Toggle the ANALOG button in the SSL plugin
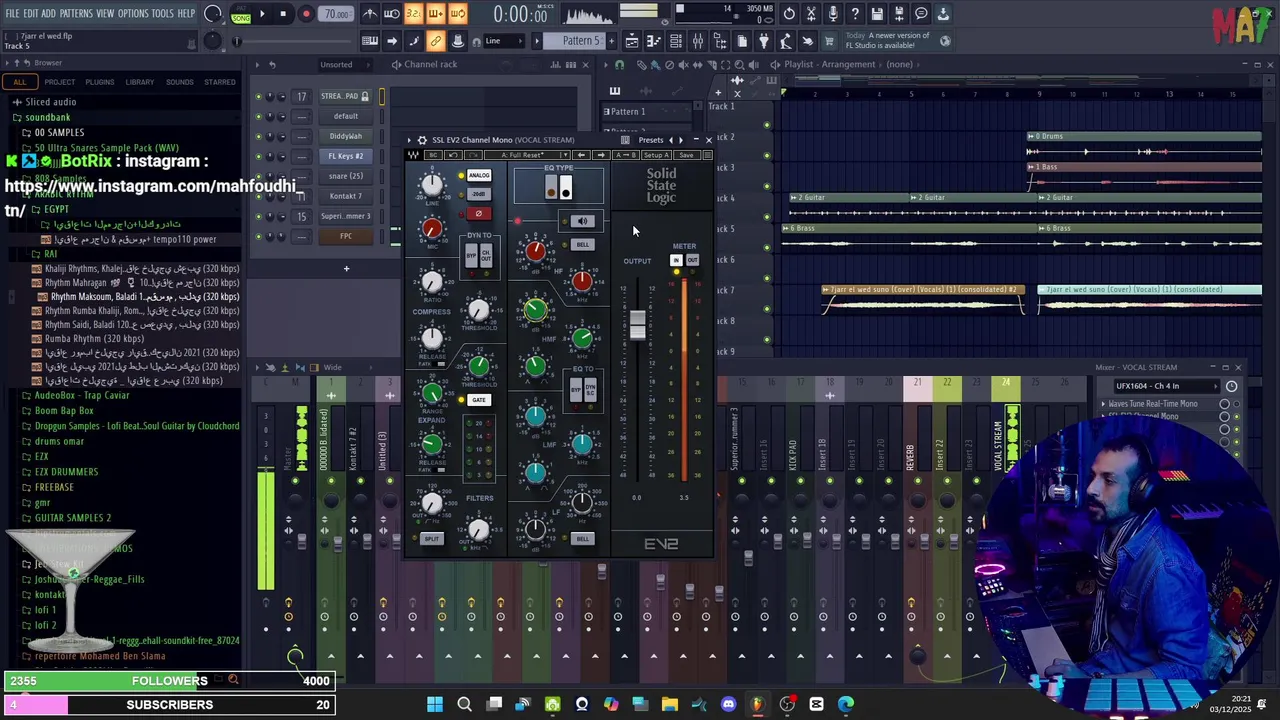 pos(479,176)
